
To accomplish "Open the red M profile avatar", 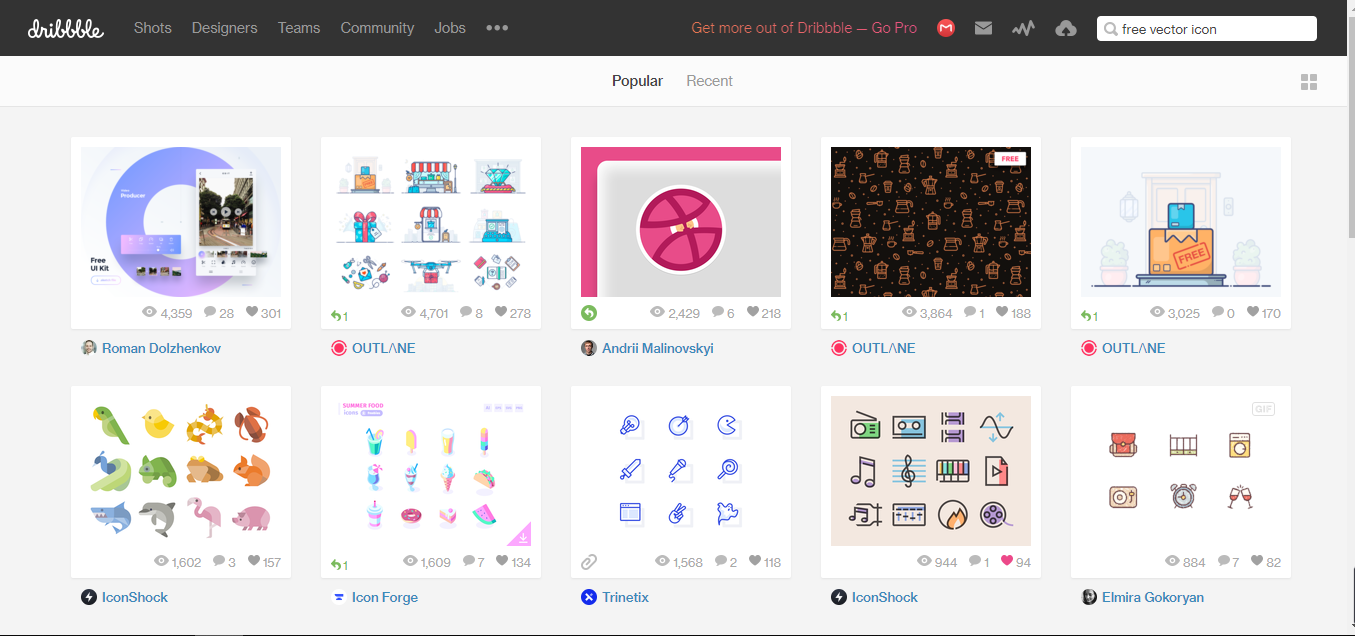I will (946, 28).
